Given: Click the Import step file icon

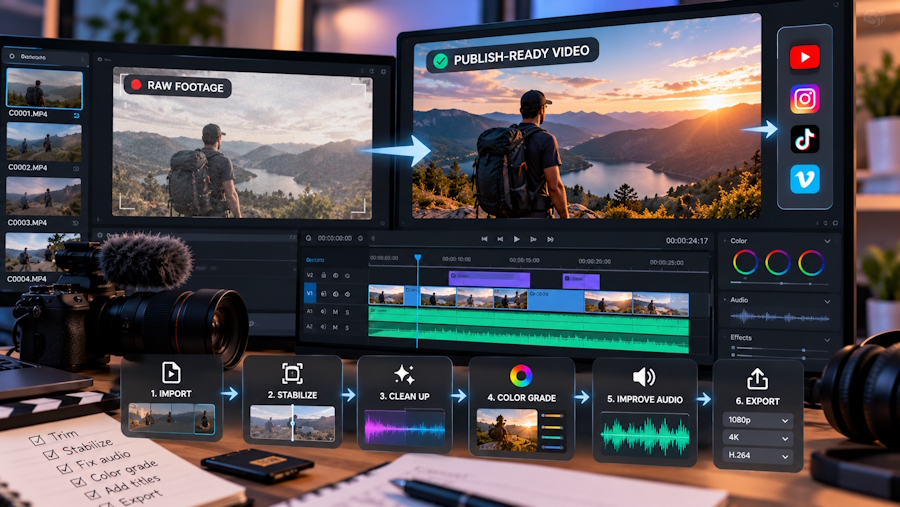Looking at the screenshot, I should (171, 373).
